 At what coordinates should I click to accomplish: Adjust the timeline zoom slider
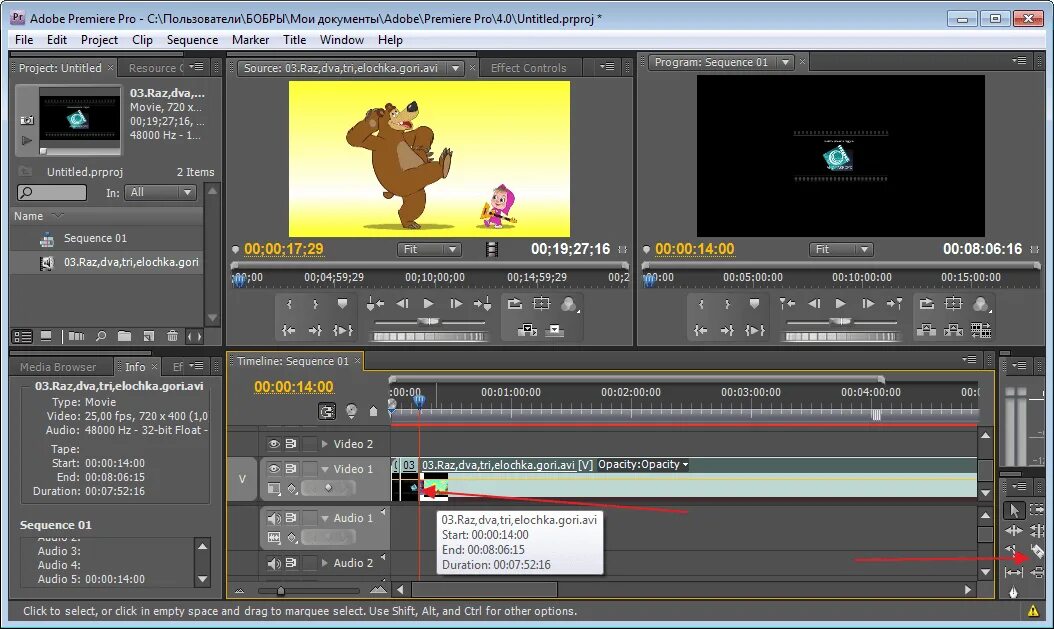[x=281, y=591]
